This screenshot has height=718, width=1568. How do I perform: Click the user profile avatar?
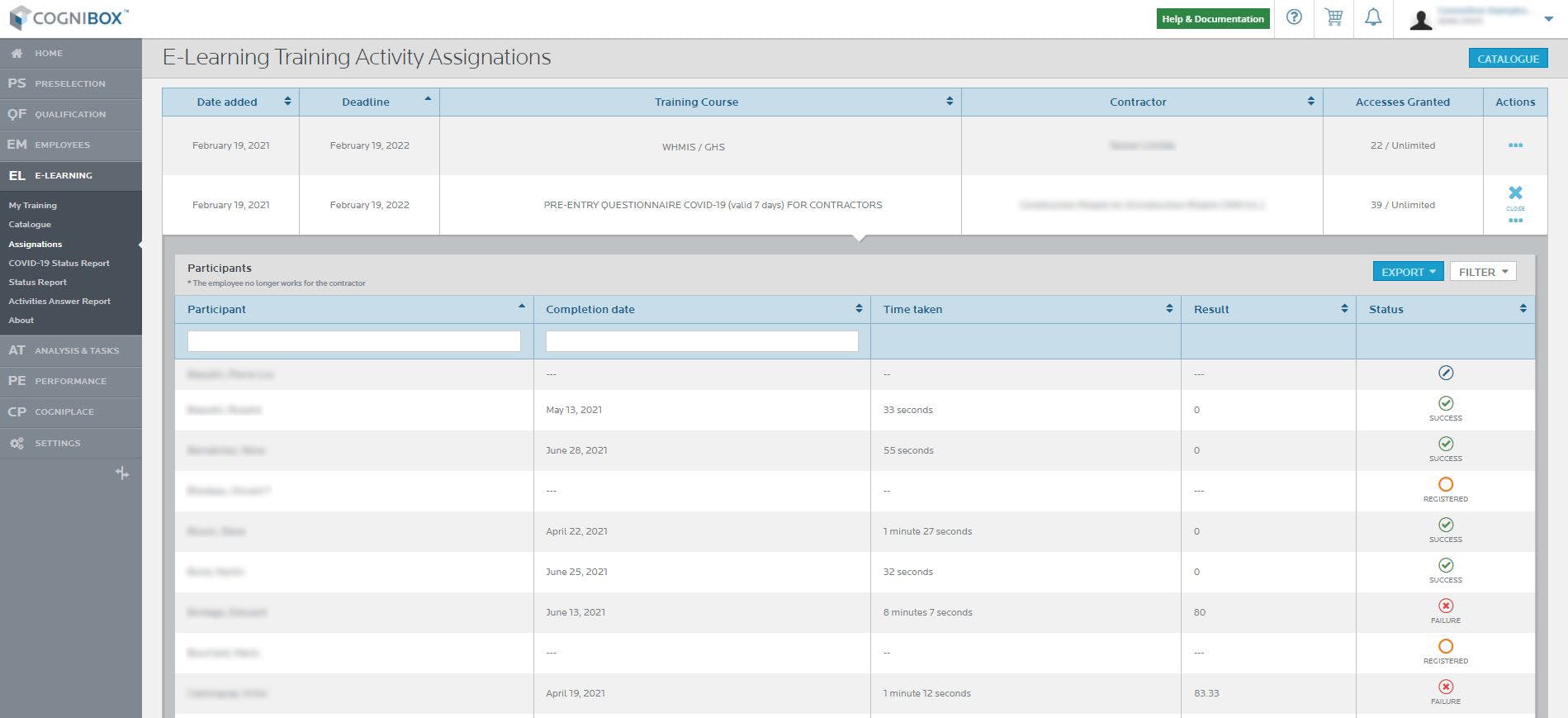pos(1420,19)
